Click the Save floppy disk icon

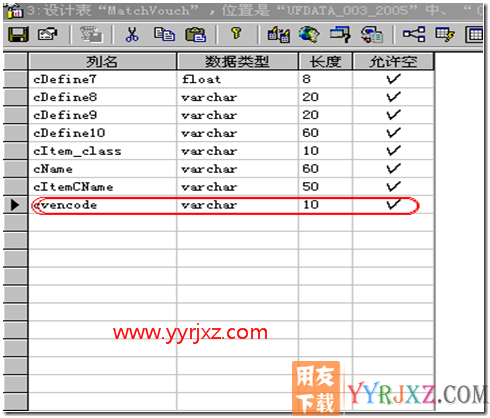[x=18, y=34]
